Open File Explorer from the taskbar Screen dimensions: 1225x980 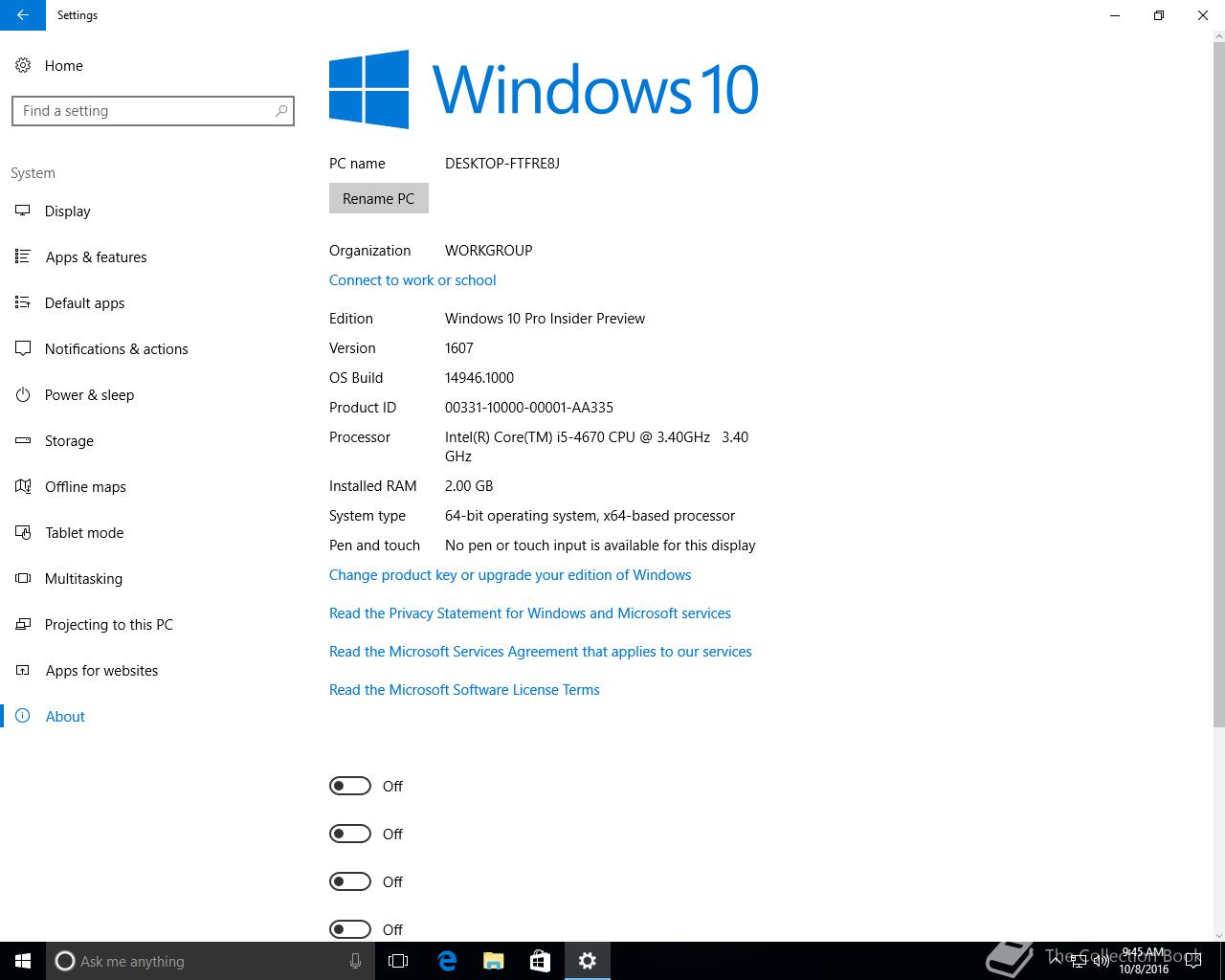click(494, 961)
